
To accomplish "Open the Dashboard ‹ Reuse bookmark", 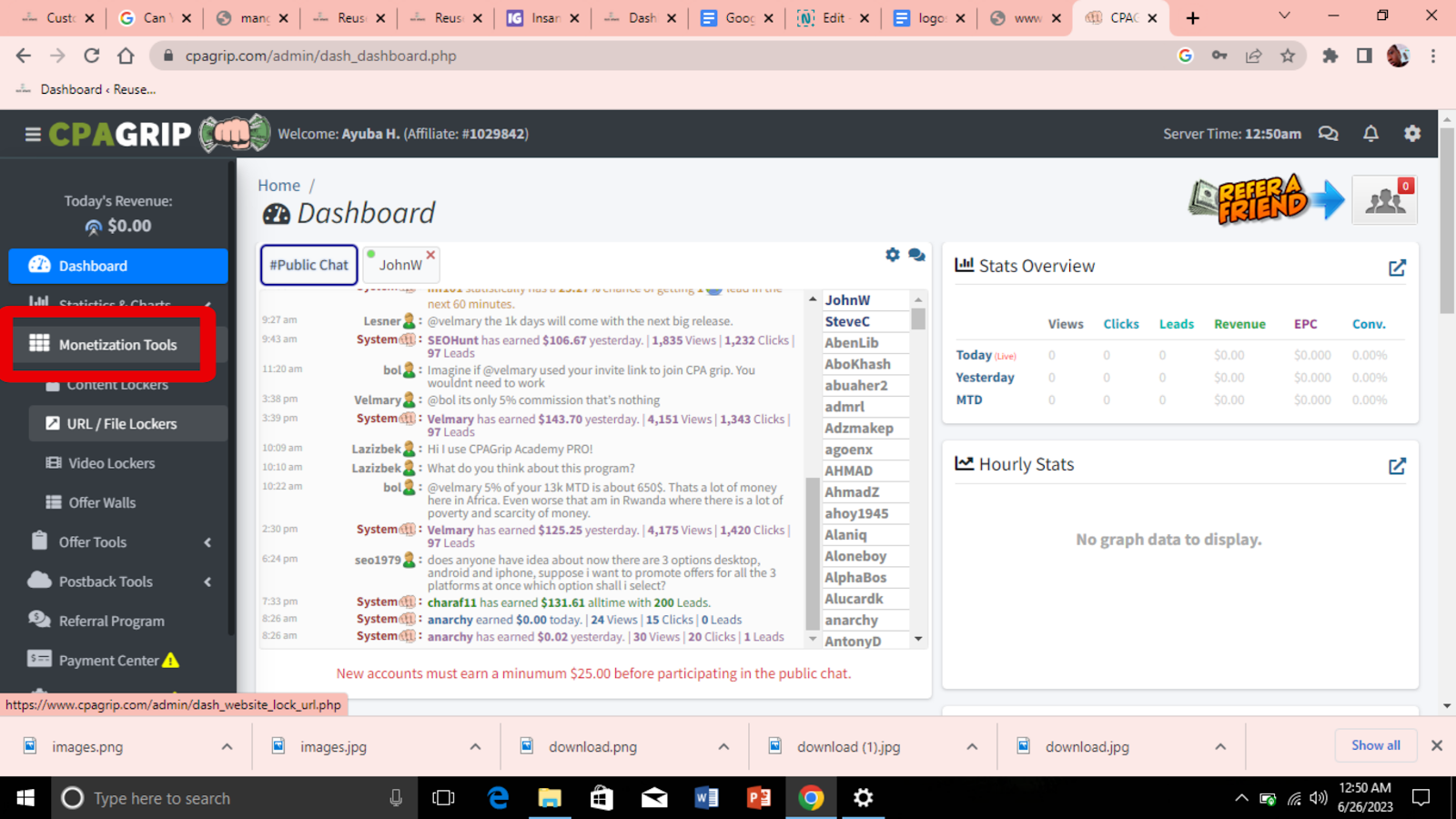I will 86,89.
